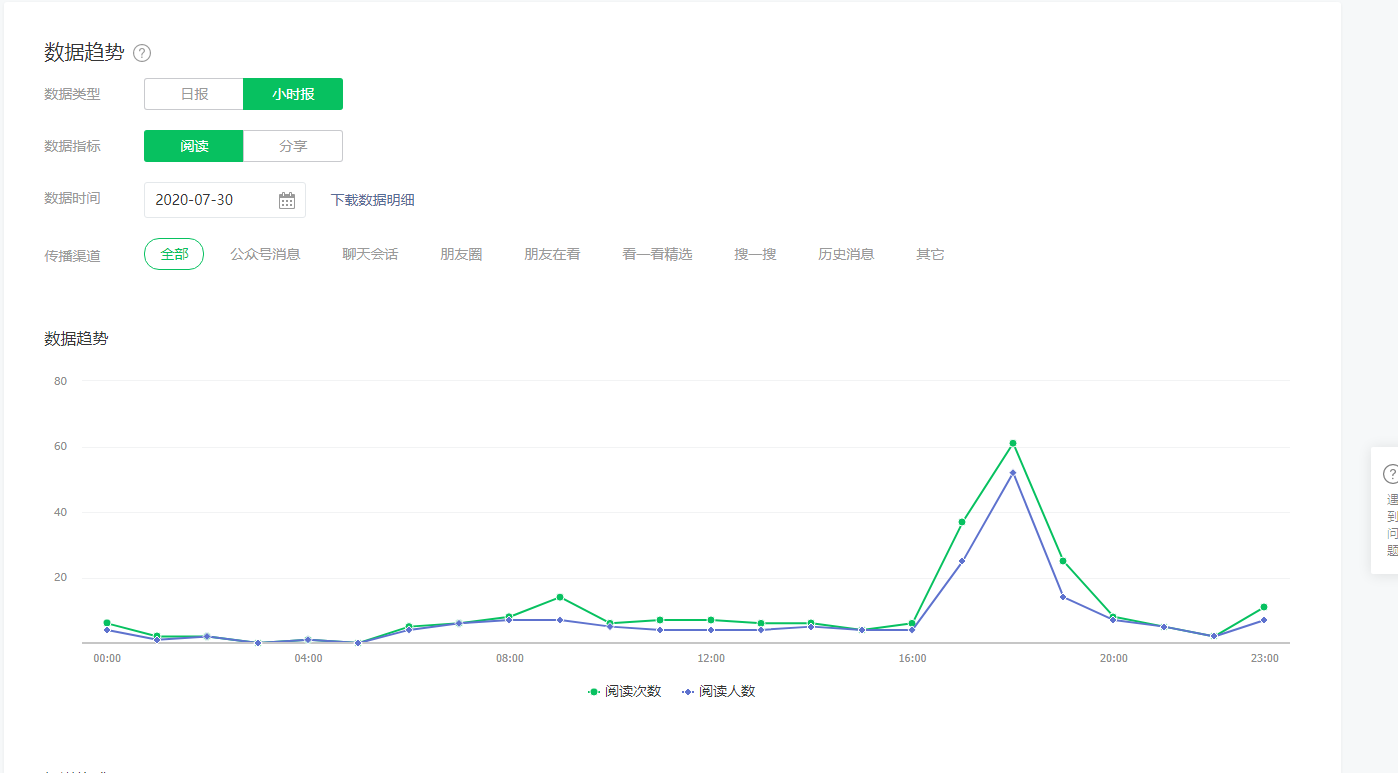1398x773 pixels.
Task: Select the 分享 metric
Action: tap(293, 146)
